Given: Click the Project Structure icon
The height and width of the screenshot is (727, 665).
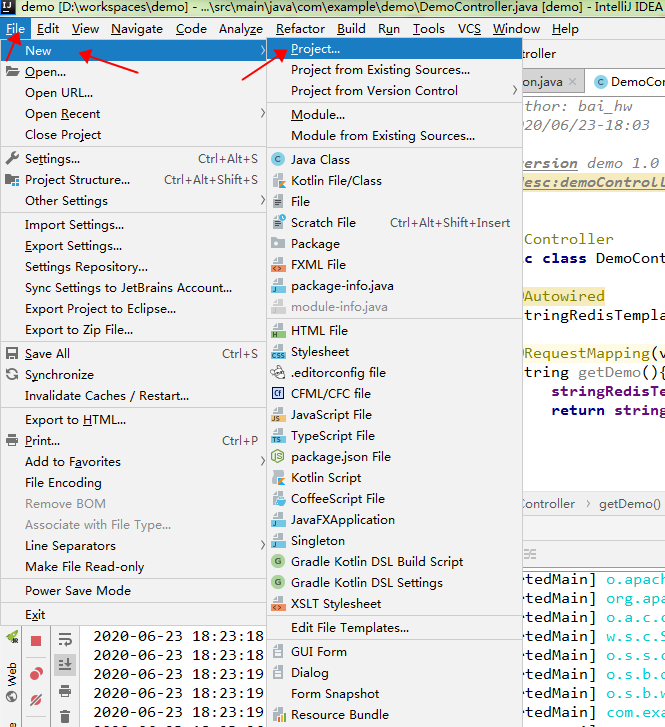Looking at the screenshot, I should coord(12,179).
